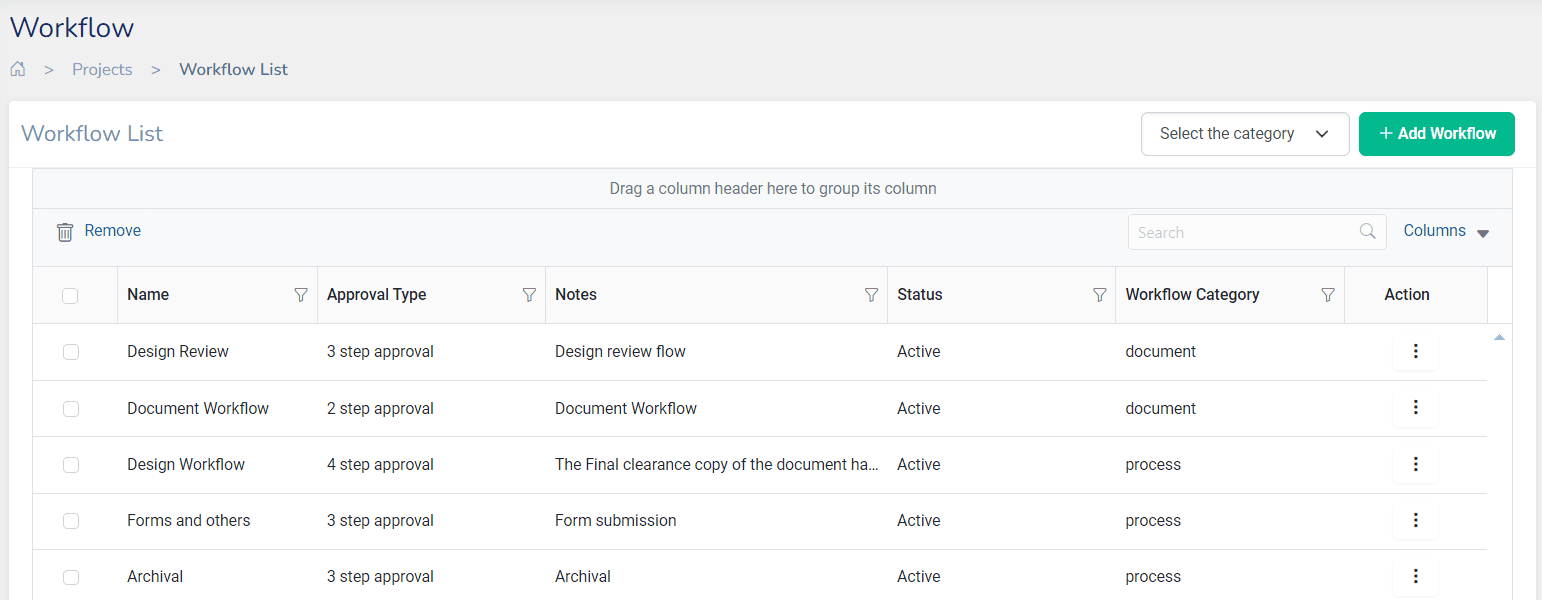Click the home icon in breadcrumb

(17, 69)
